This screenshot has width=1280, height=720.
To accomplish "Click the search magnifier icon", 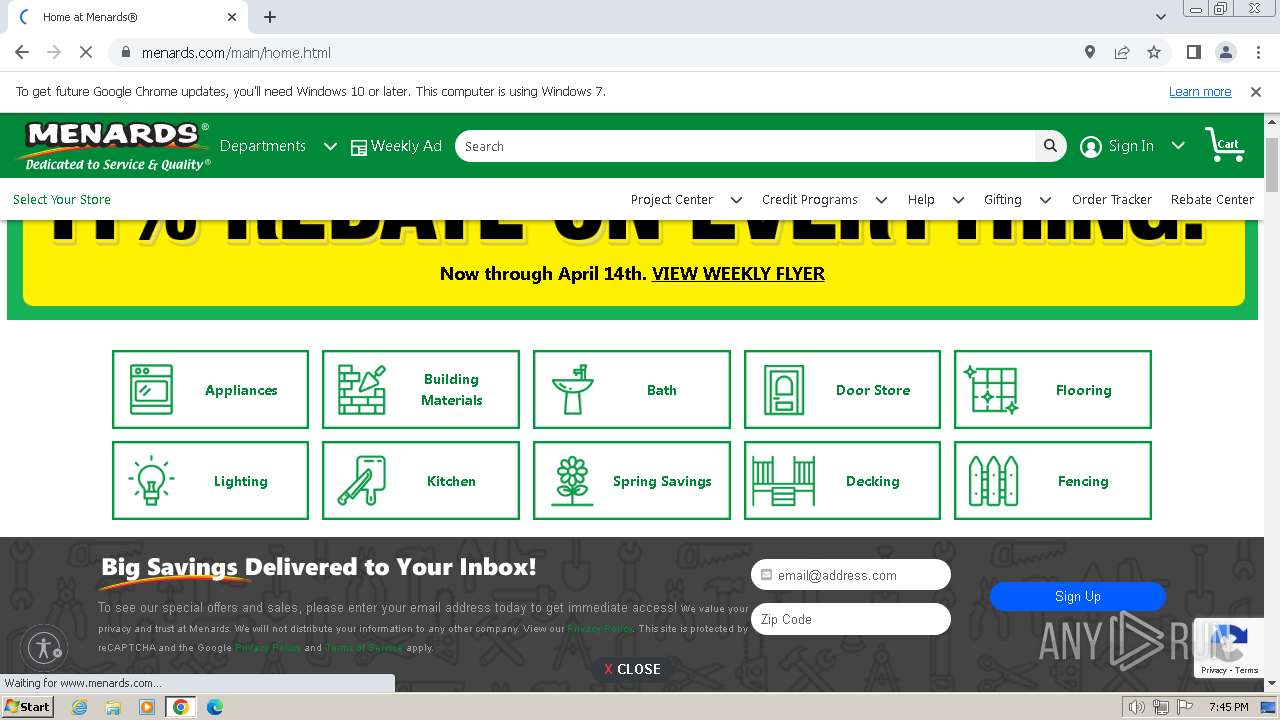I will (x=1050, y=146).
